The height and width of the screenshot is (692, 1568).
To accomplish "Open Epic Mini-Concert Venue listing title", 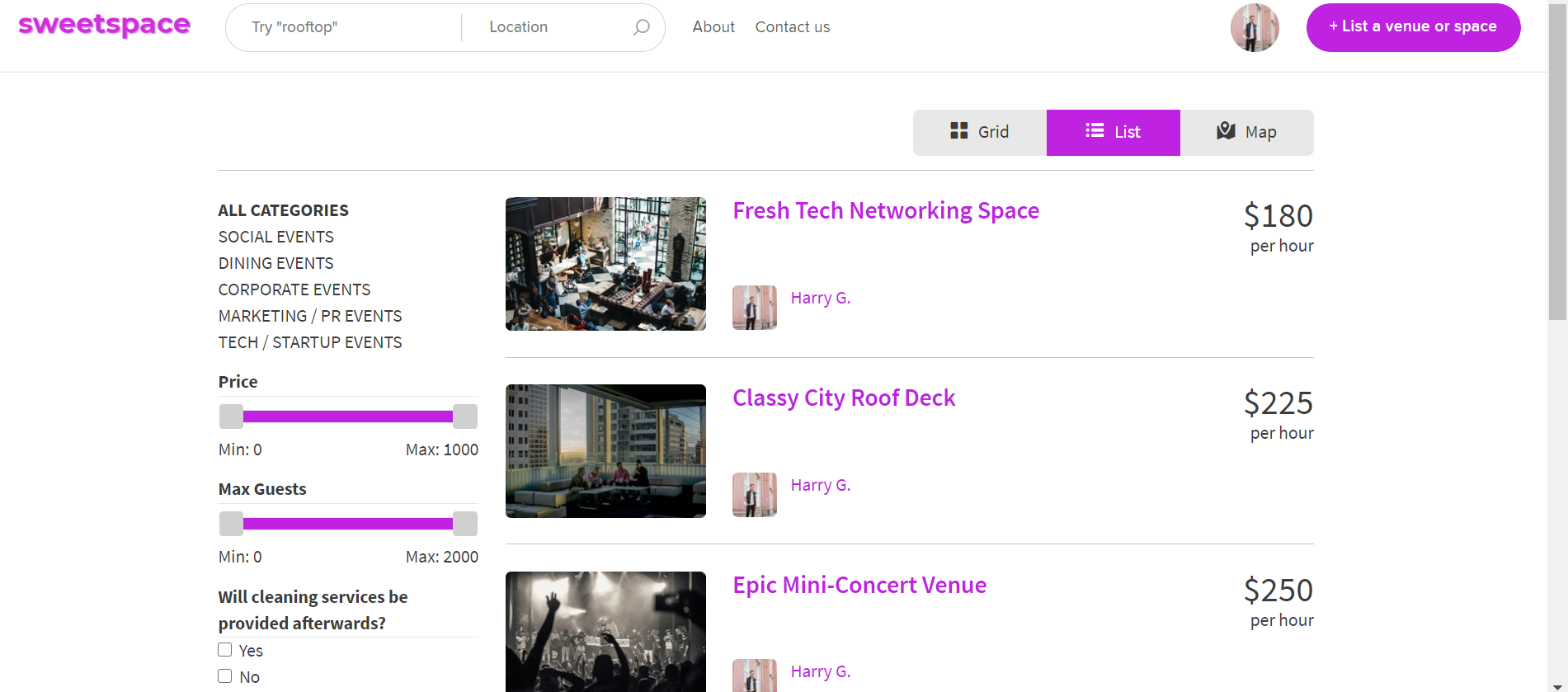I will click(859, 586).
